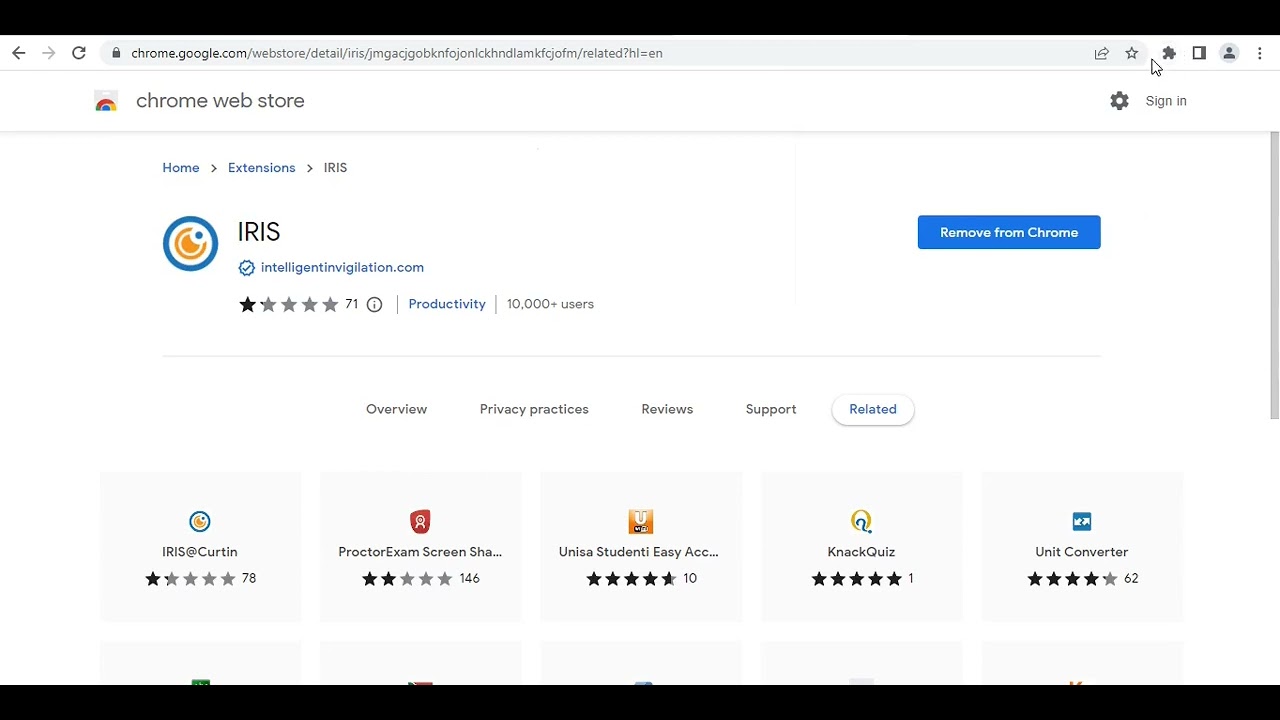Open the web store settings gear
Viewport: 1280px width, 720px height.
click(x=1119, y=101)
